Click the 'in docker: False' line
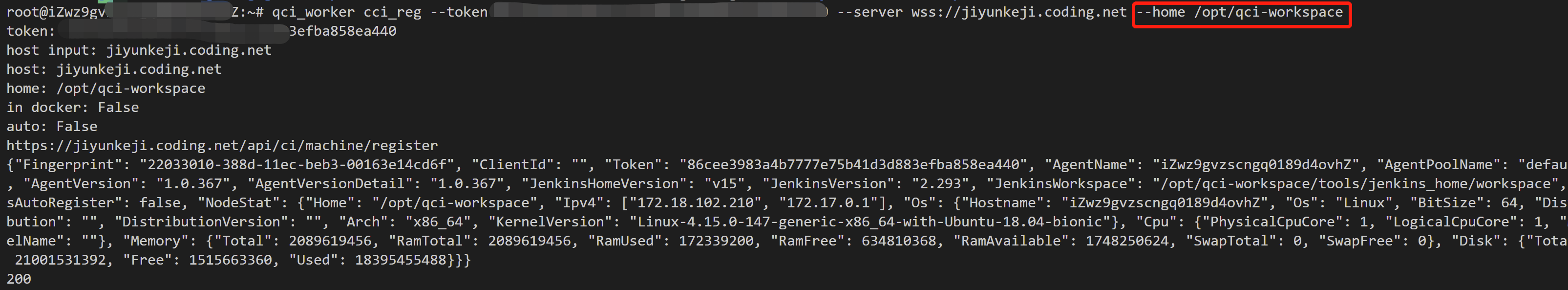The width and height of the screenshot is (1568, 290). [72, 107]
